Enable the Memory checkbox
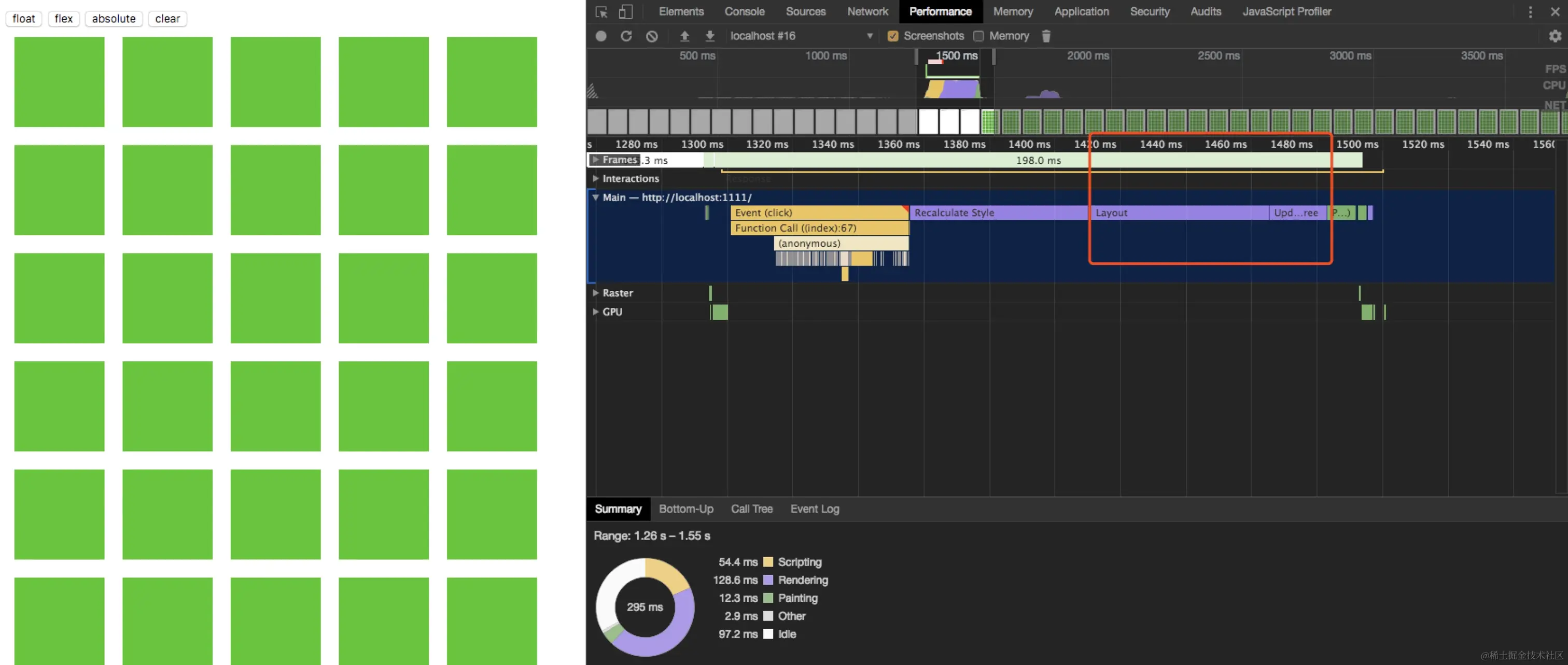Viewport: 1568px width, 665px height. click(979, 36)
